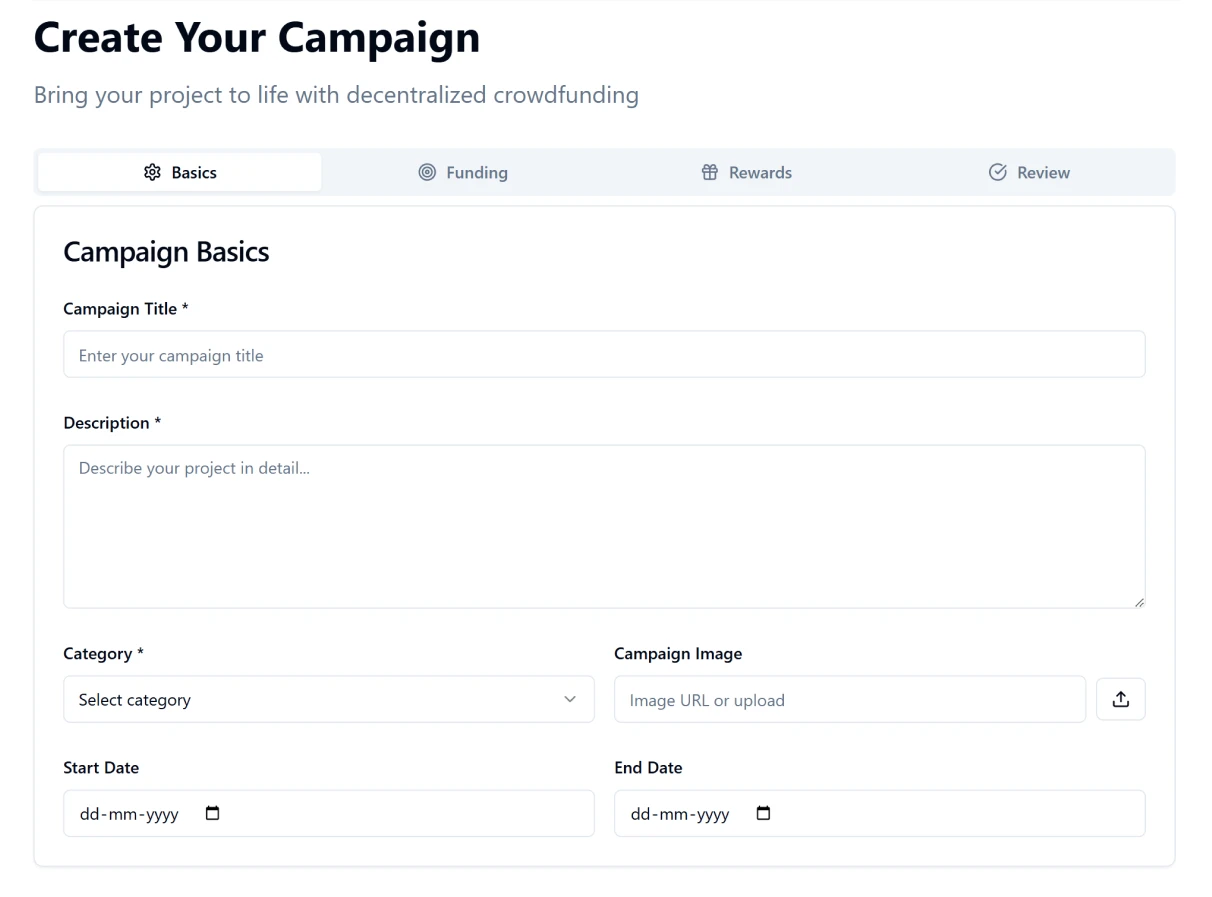Open the Review step

[1029, 172]
